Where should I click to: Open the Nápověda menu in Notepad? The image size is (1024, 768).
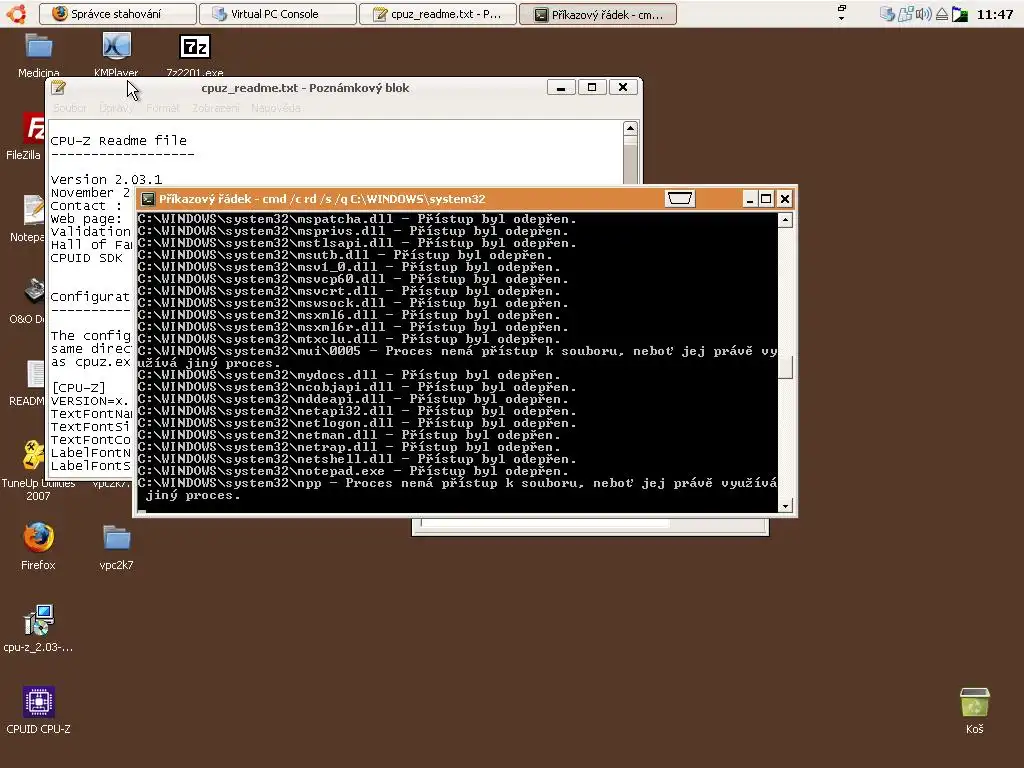pyautogui.click(x=276, y=108)
